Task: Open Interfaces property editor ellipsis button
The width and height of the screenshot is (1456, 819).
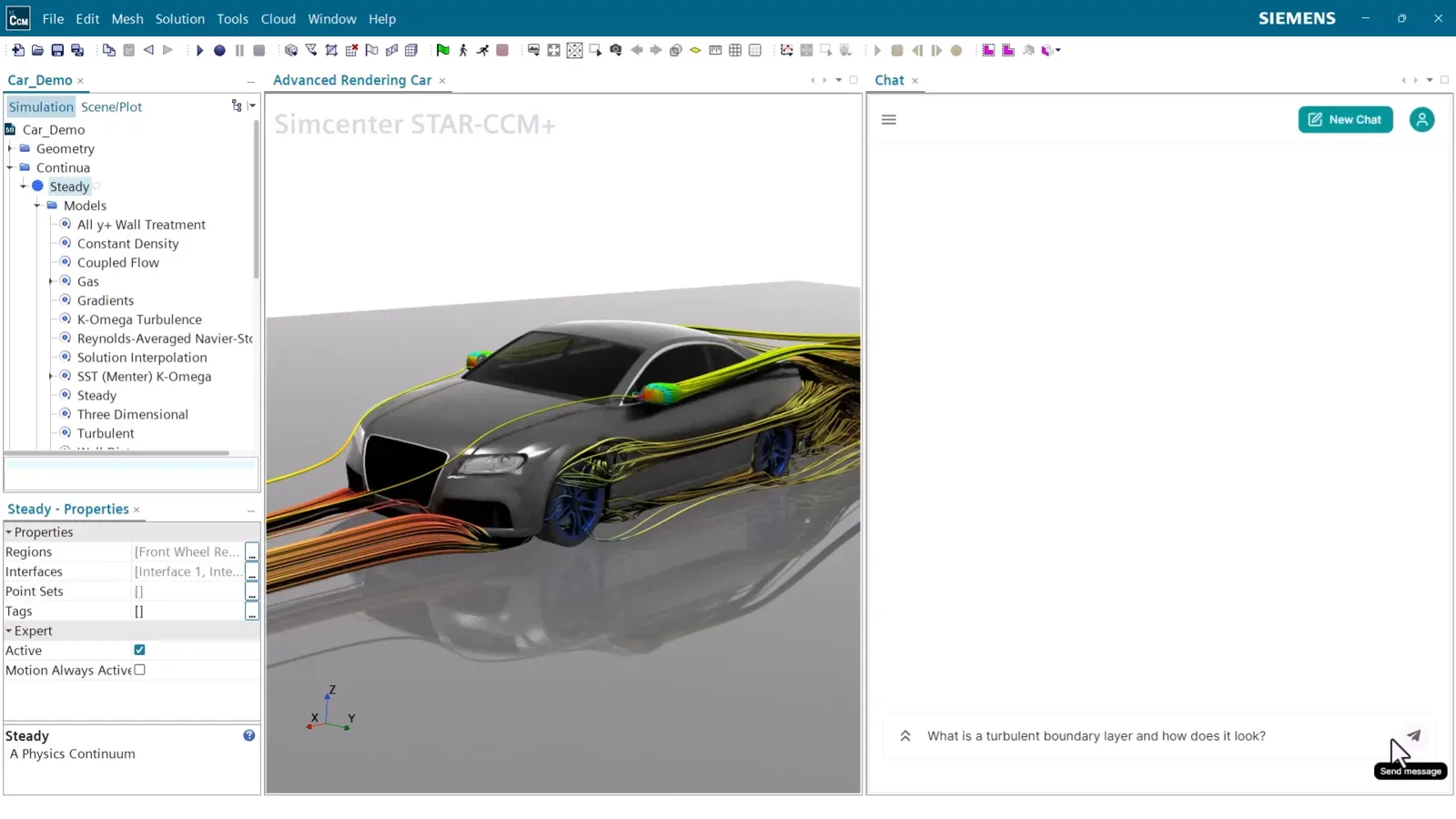Action: coord(252,571)
